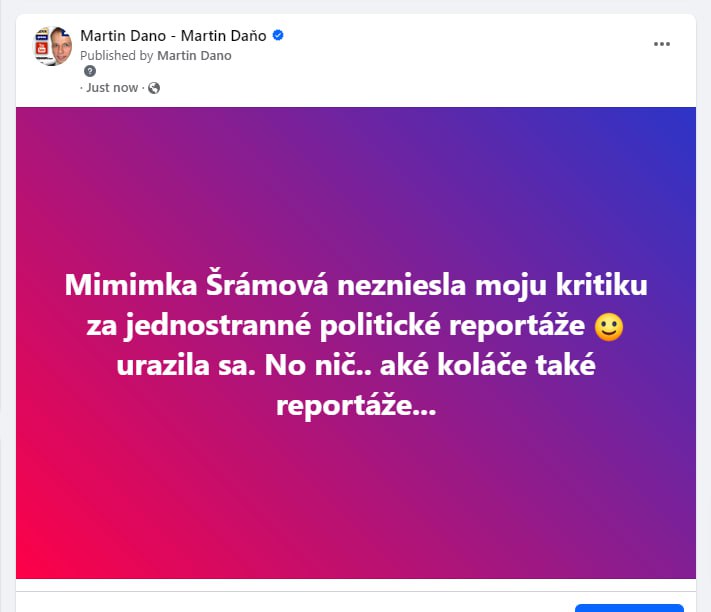Click the globe public audience icon

pos(154,88)
